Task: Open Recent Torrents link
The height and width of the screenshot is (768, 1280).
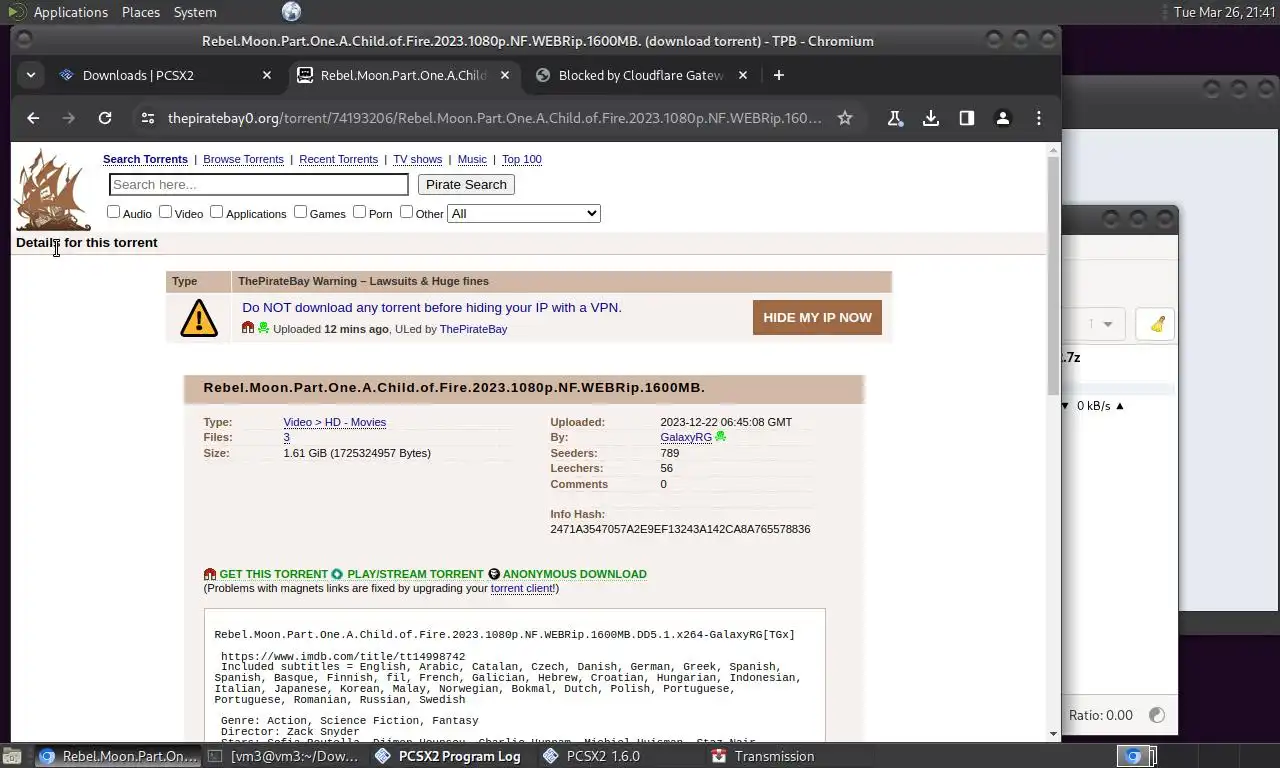Action: 338,159
